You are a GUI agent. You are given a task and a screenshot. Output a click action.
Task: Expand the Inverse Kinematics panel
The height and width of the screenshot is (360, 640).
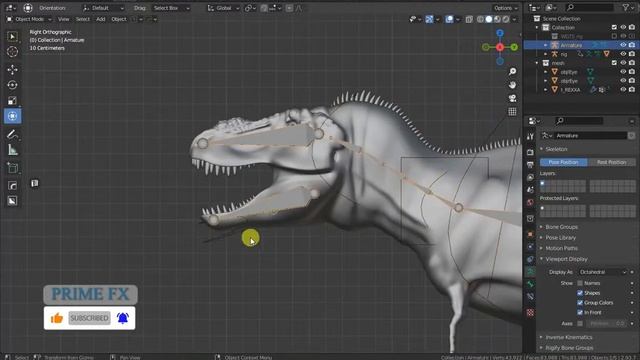coord(569,337)
